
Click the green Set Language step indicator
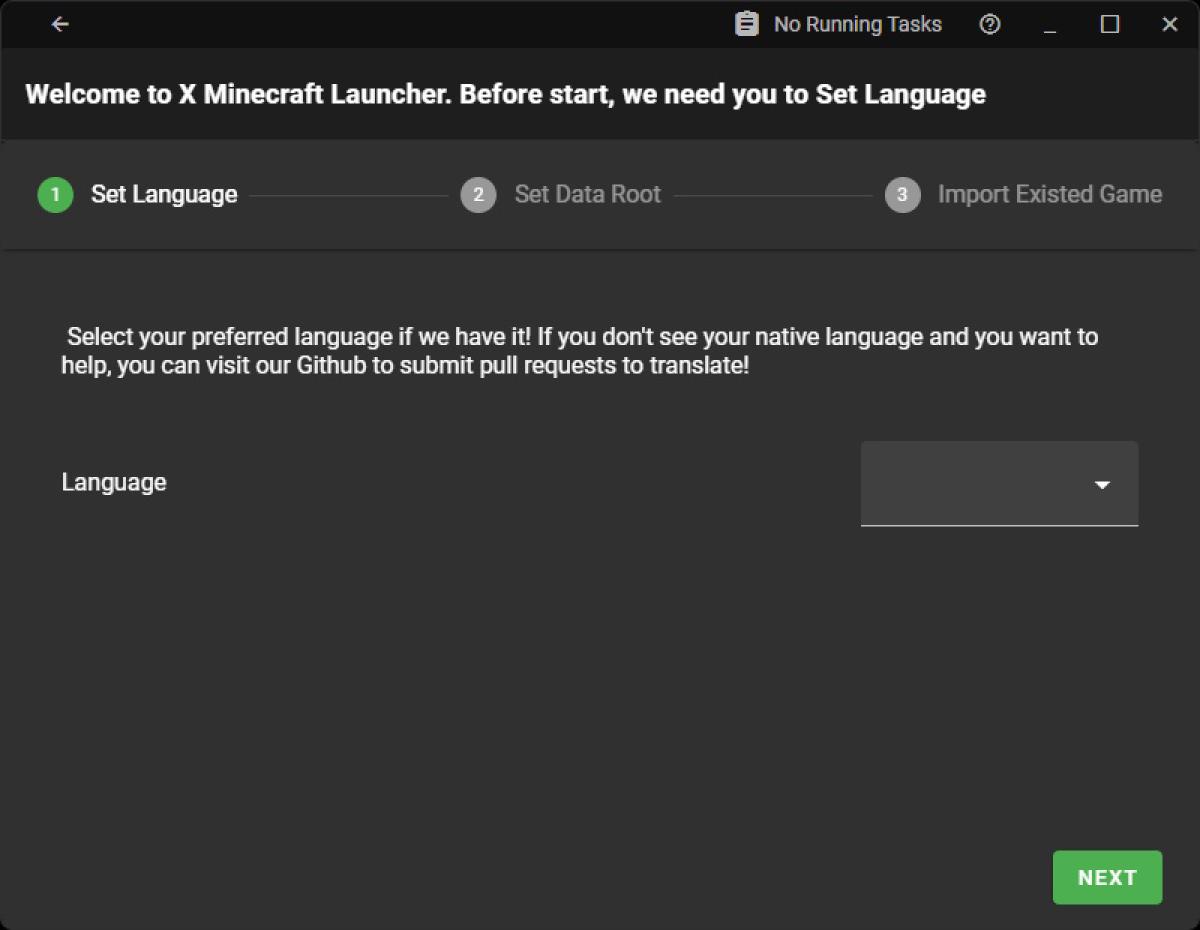coord(55,195)
